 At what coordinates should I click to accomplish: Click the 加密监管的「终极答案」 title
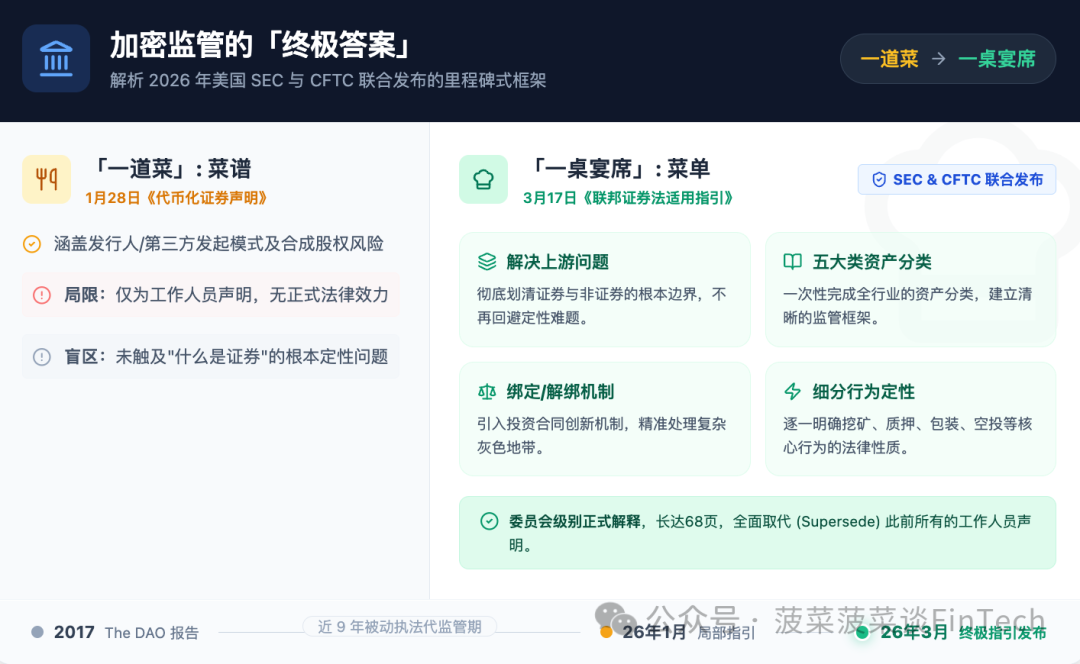point(262,46)
